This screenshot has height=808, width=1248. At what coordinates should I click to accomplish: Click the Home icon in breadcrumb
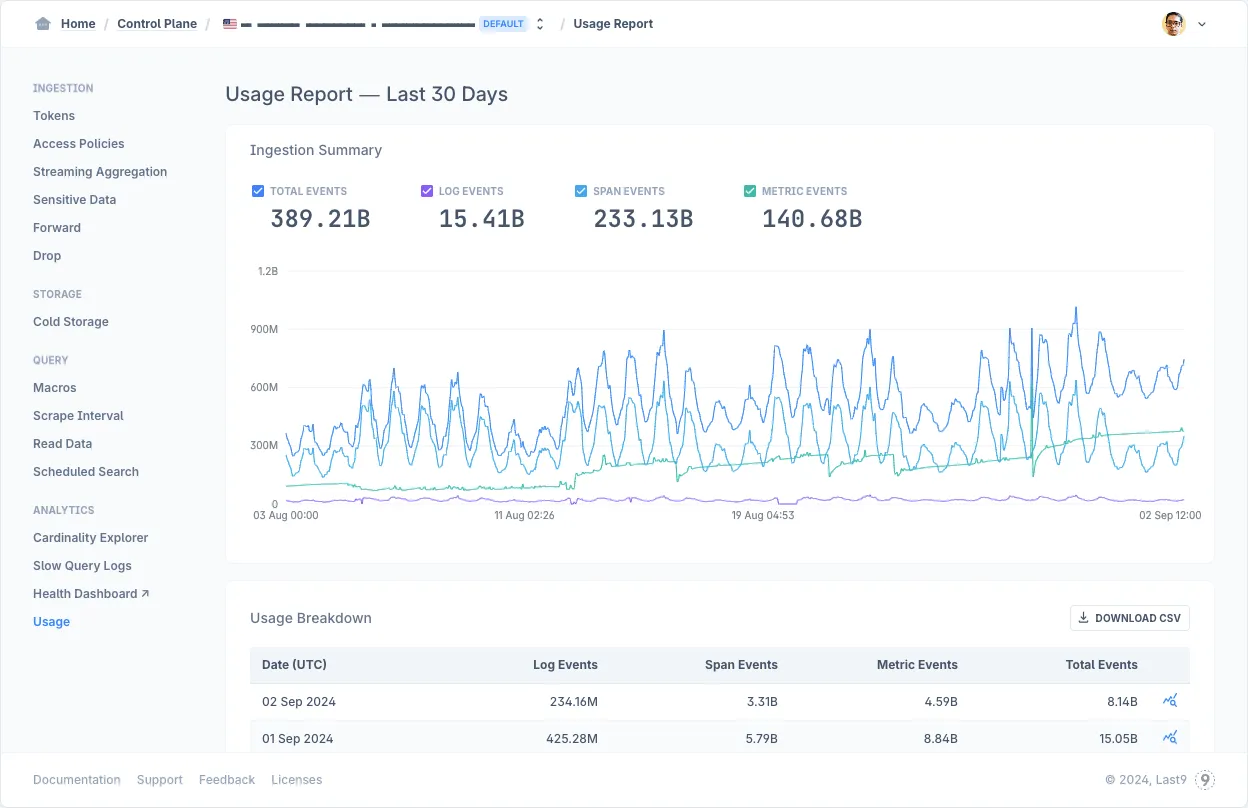43,24
